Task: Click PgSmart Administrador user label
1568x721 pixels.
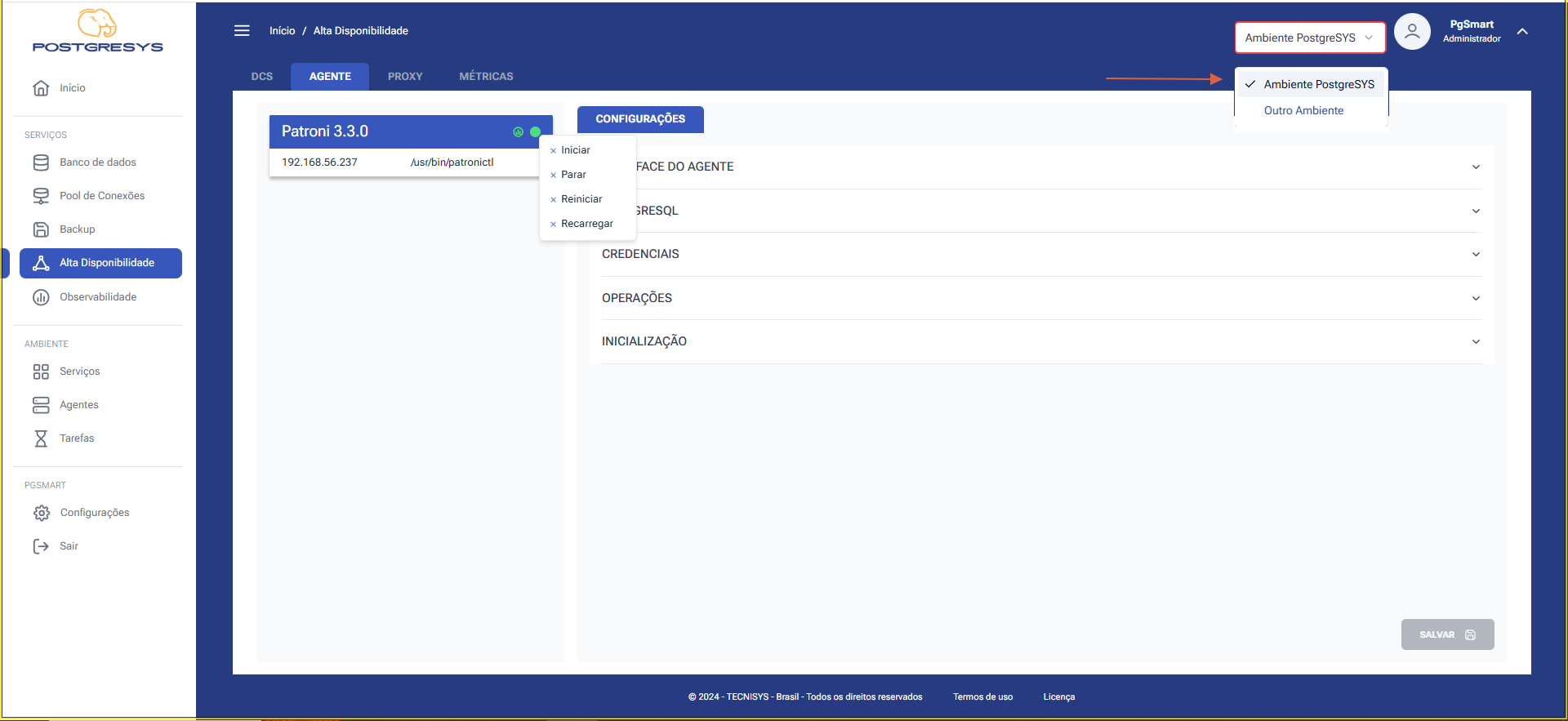Action: pos(1472,31)
